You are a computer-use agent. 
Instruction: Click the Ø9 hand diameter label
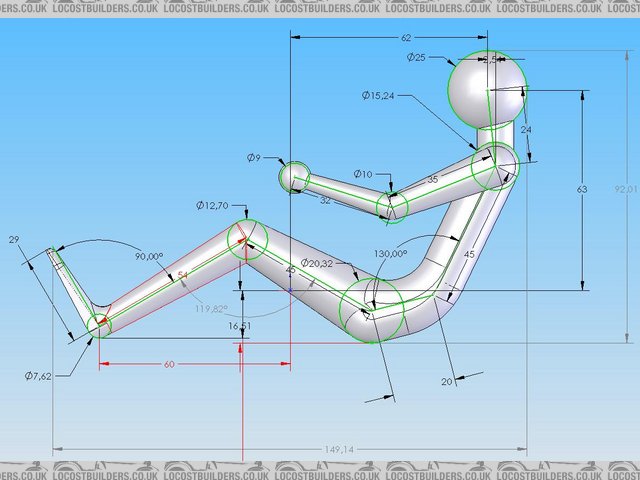(253, 158)
